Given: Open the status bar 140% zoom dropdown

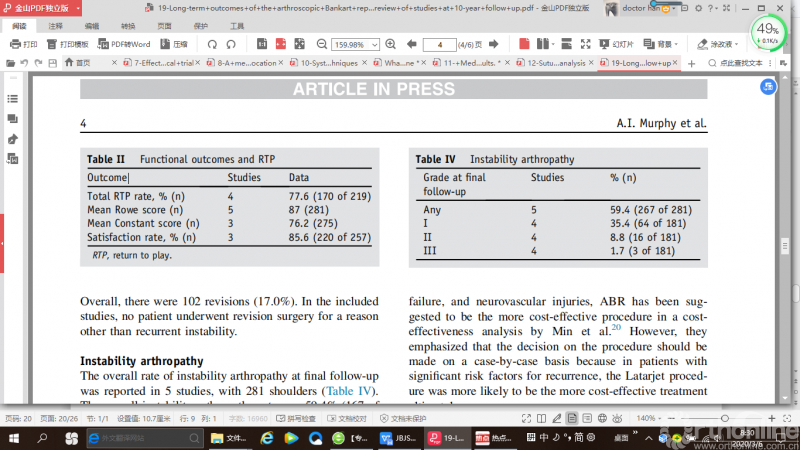Looking at the screenshot, I should 648,418.
